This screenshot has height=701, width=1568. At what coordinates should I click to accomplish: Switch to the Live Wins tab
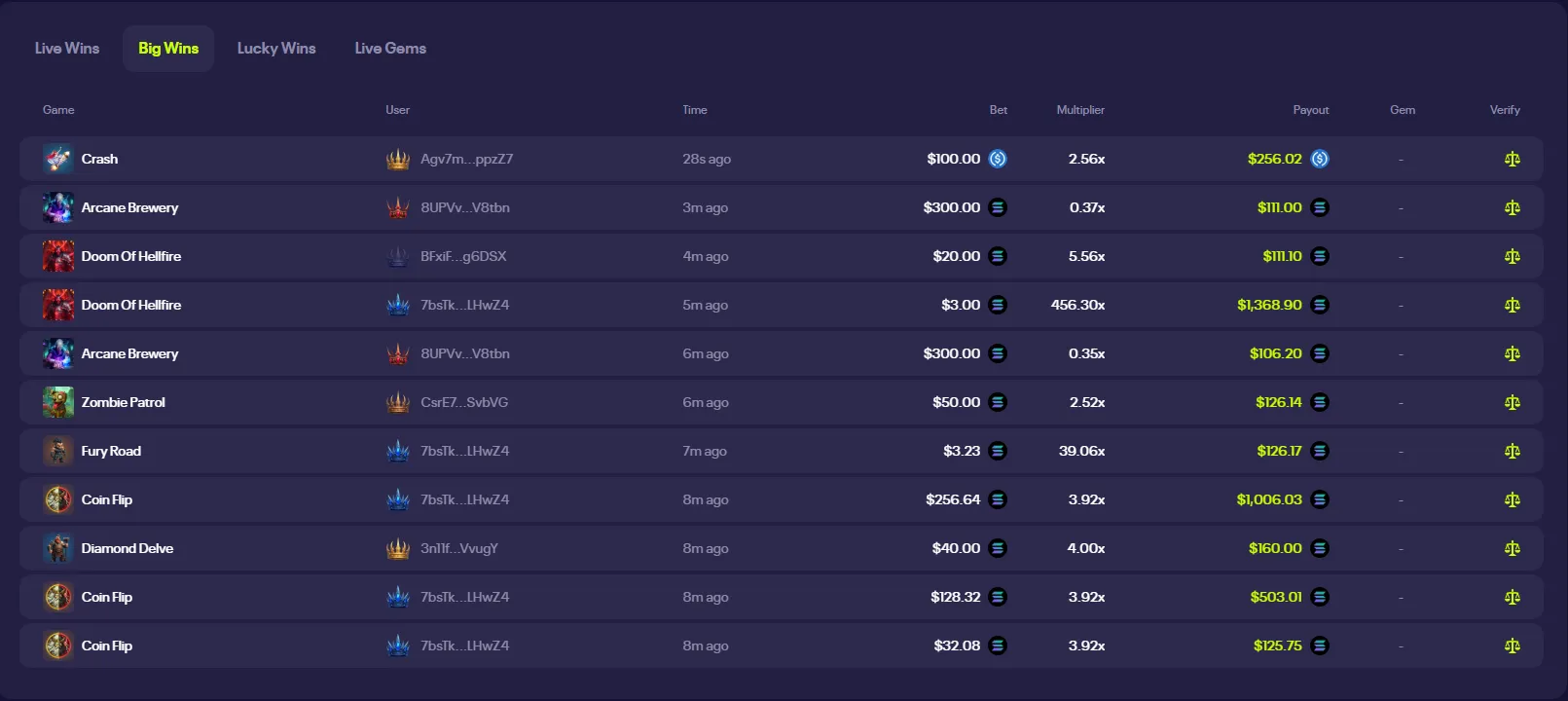tap(67, 49)
